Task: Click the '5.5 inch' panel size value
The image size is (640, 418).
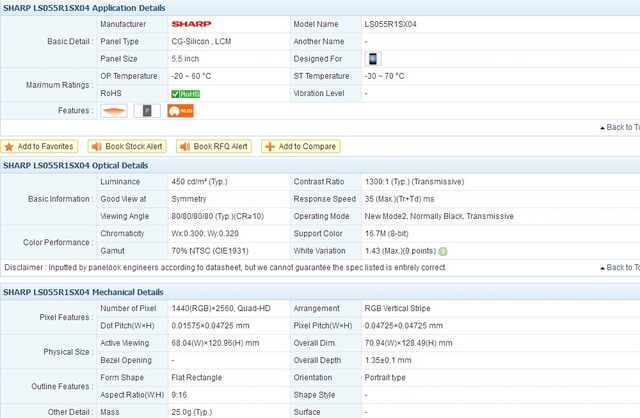Action: [x=185, y=59]
